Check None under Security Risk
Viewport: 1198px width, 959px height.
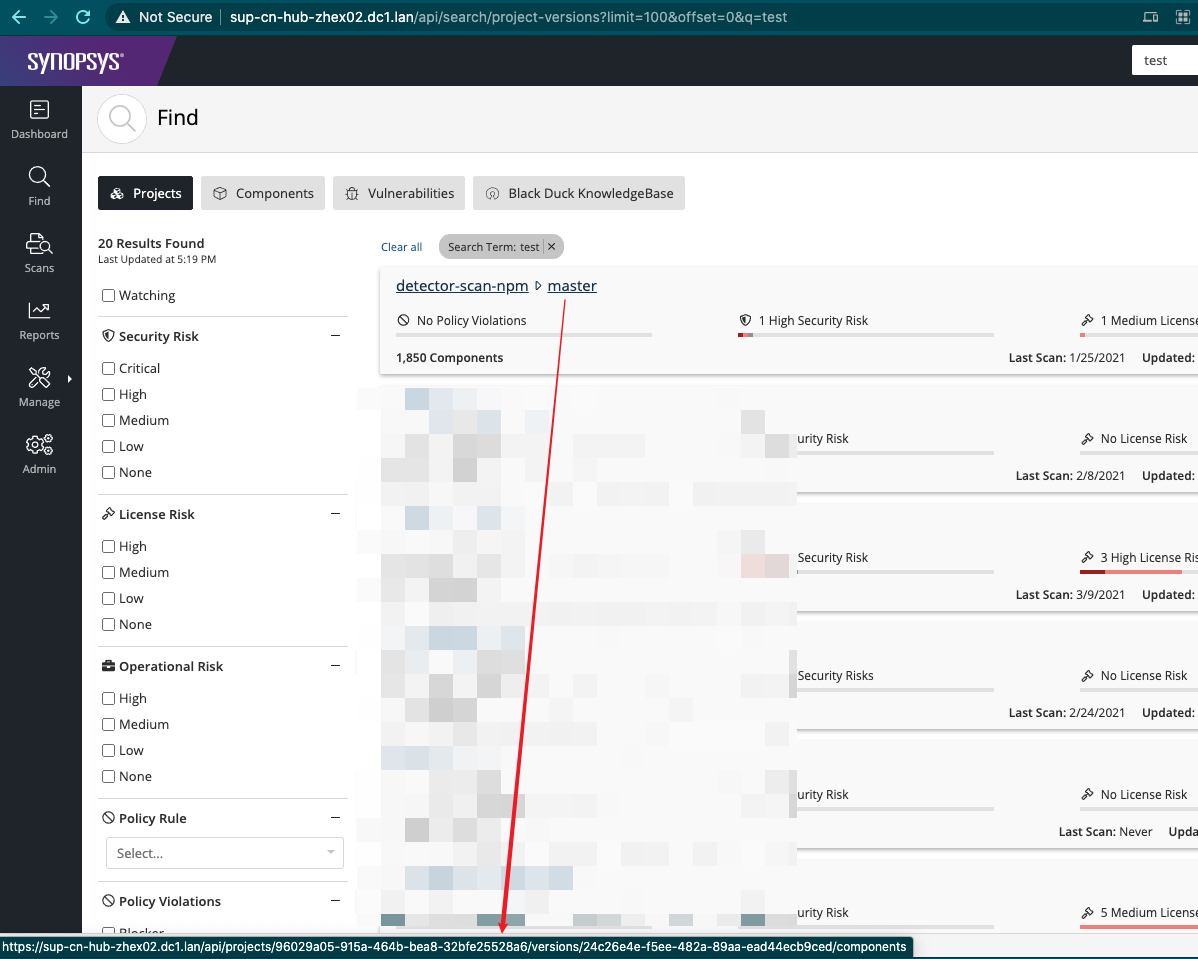pos(108,472)
